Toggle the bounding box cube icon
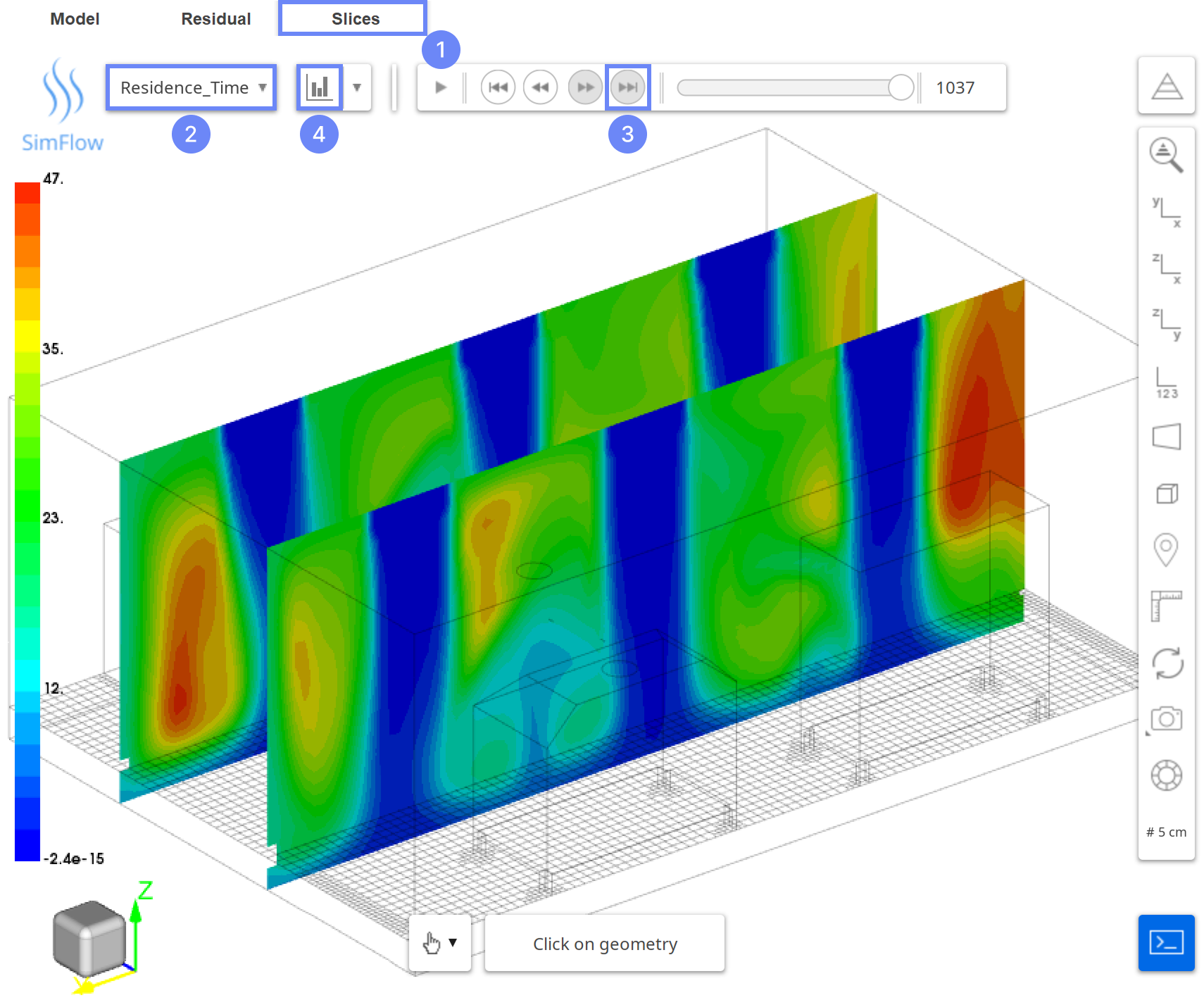The width and height of the screenshot is (1204, 1000). pyautogui.click(x=1166, y=493)
